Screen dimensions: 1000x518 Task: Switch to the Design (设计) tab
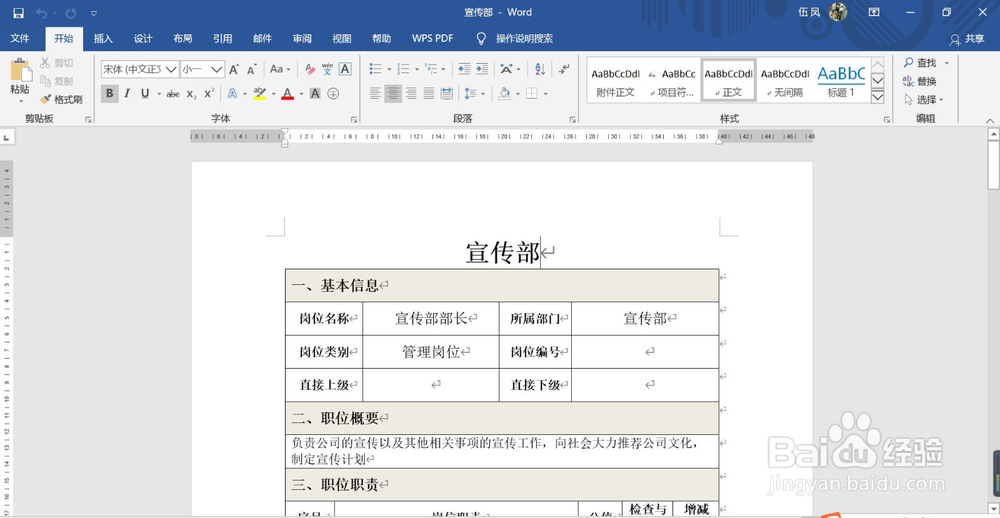click(143, 39)
